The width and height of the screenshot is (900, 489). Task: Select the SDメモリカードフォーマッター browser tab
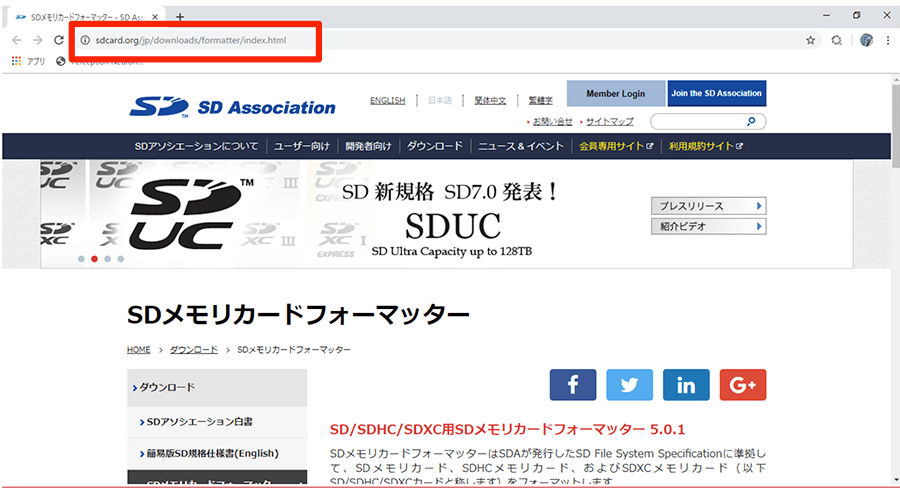tap(85, 17)
